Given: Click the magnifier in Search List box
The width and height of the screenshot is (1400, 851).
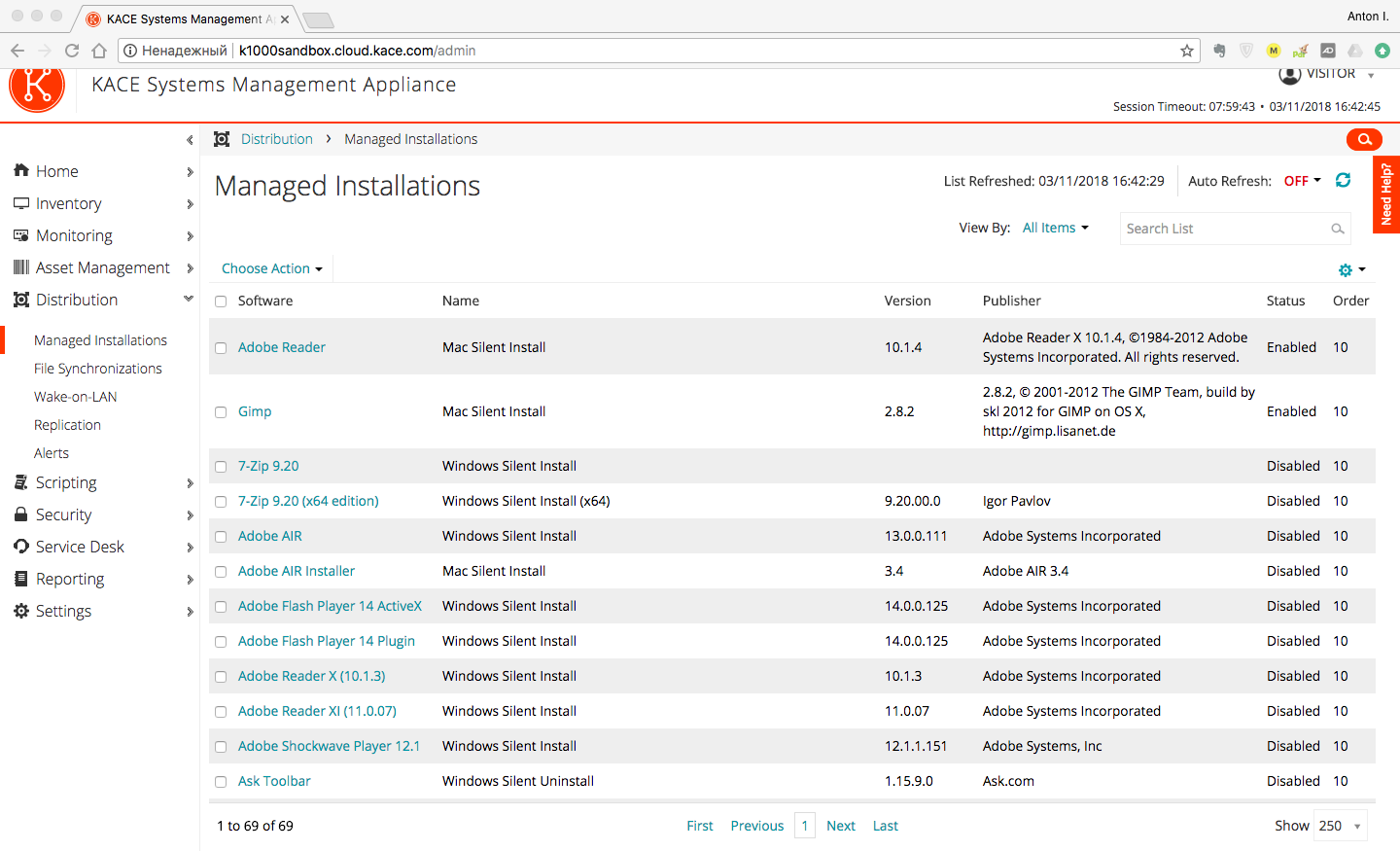Looking at the screenshot, I should [x=1338, y=229].
